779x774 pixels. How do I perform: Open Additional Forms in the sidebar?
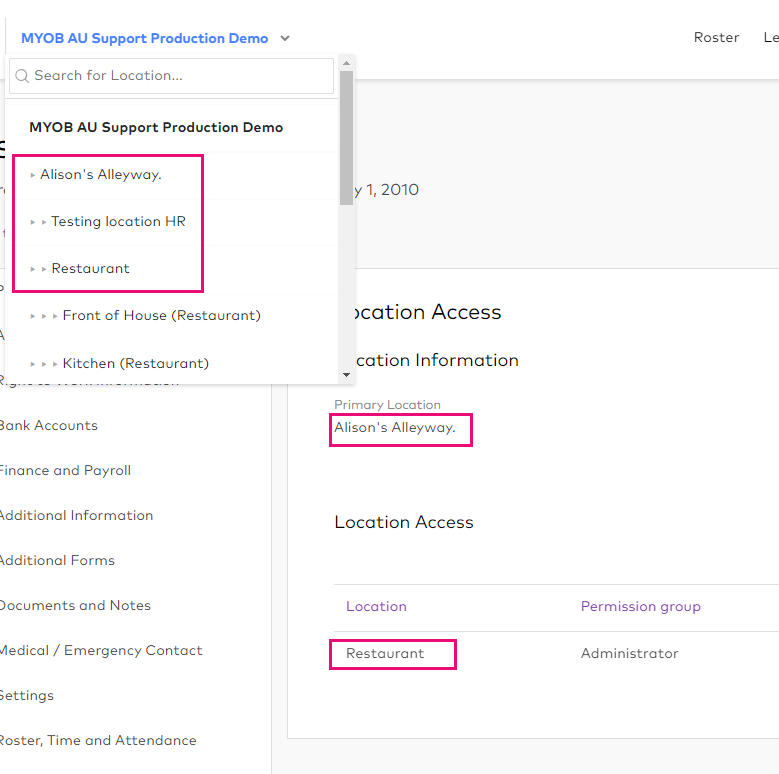click(57, 561)
